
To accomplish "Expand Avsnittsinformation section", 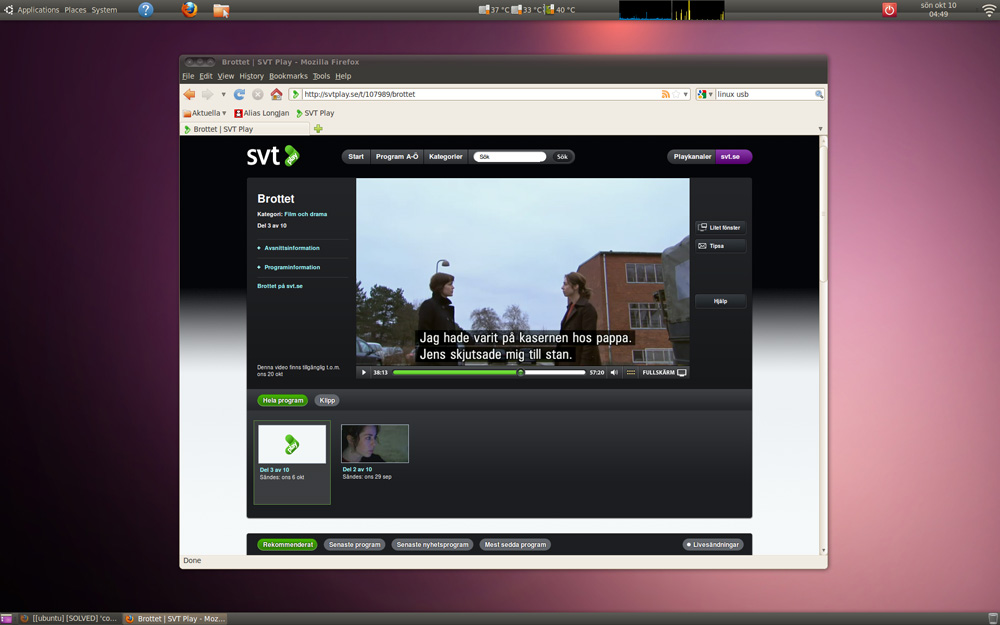I will coord(291,248).
